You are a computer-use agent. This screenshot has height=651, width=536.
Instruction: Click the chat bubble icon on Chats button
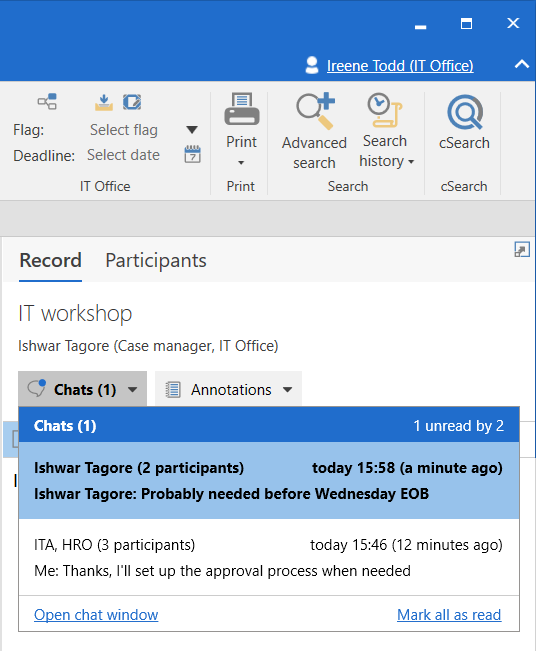coord(37,389)
